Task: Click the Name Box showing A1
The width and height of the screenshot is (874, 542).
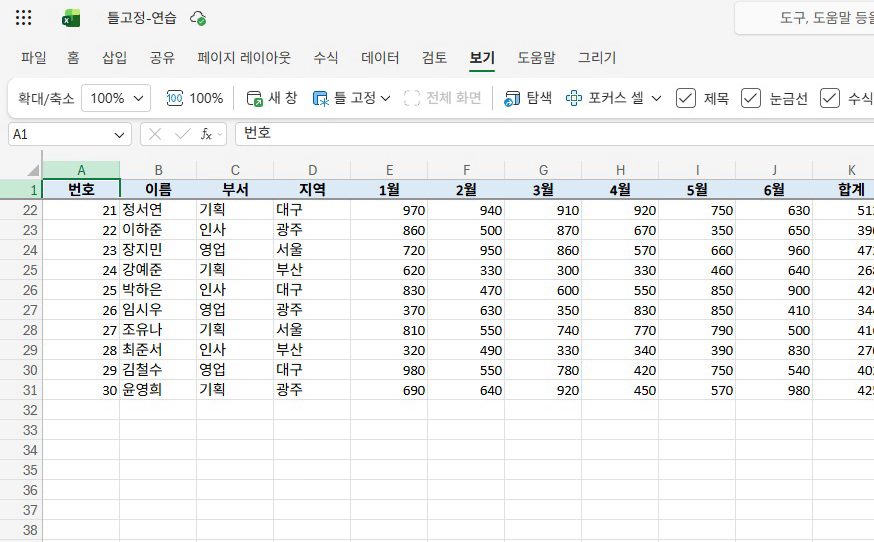Action: 60,134
